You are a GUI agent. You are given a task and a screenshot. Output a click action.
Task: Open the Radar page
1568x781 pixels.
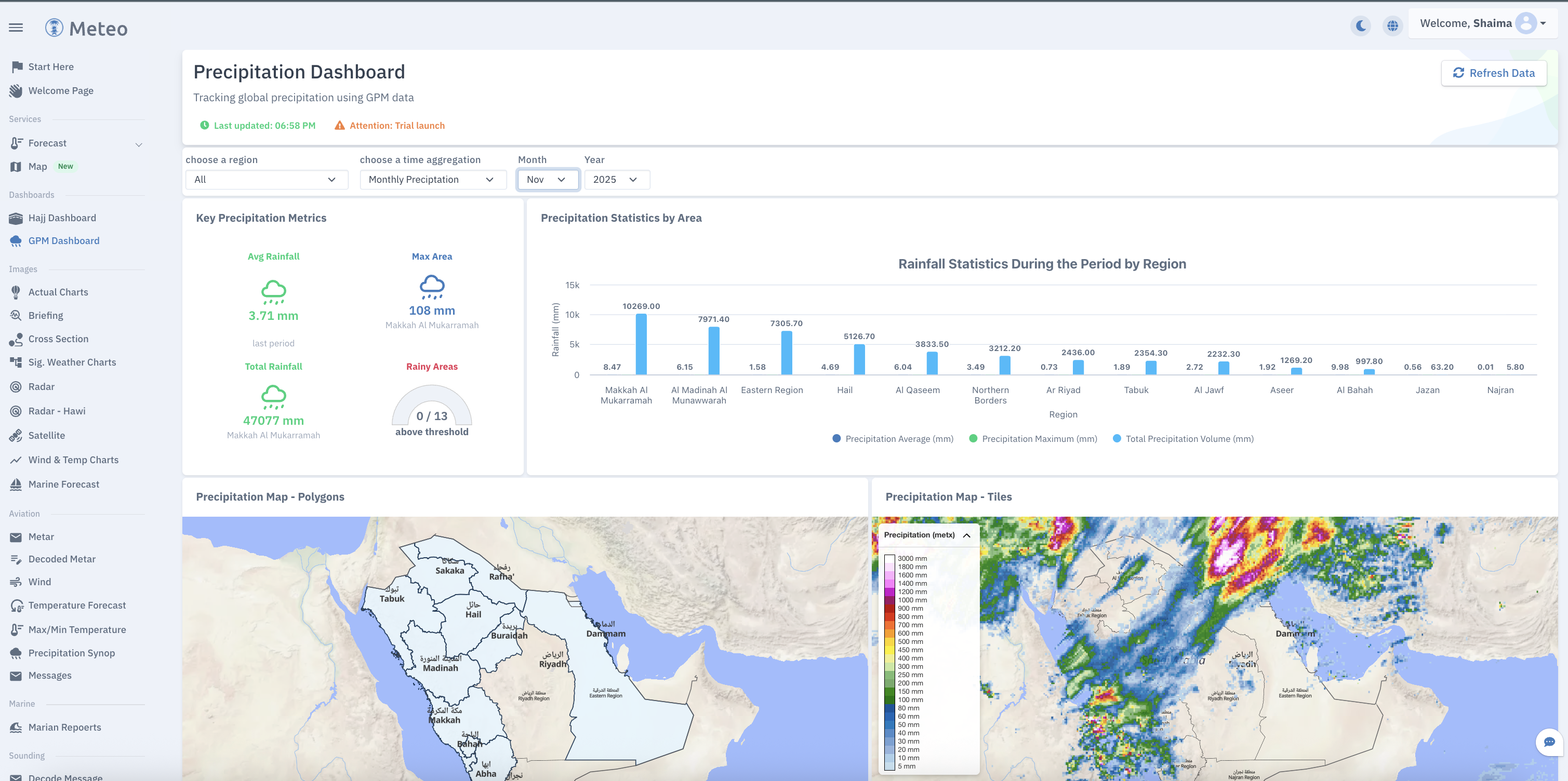(x=42, y=386)
